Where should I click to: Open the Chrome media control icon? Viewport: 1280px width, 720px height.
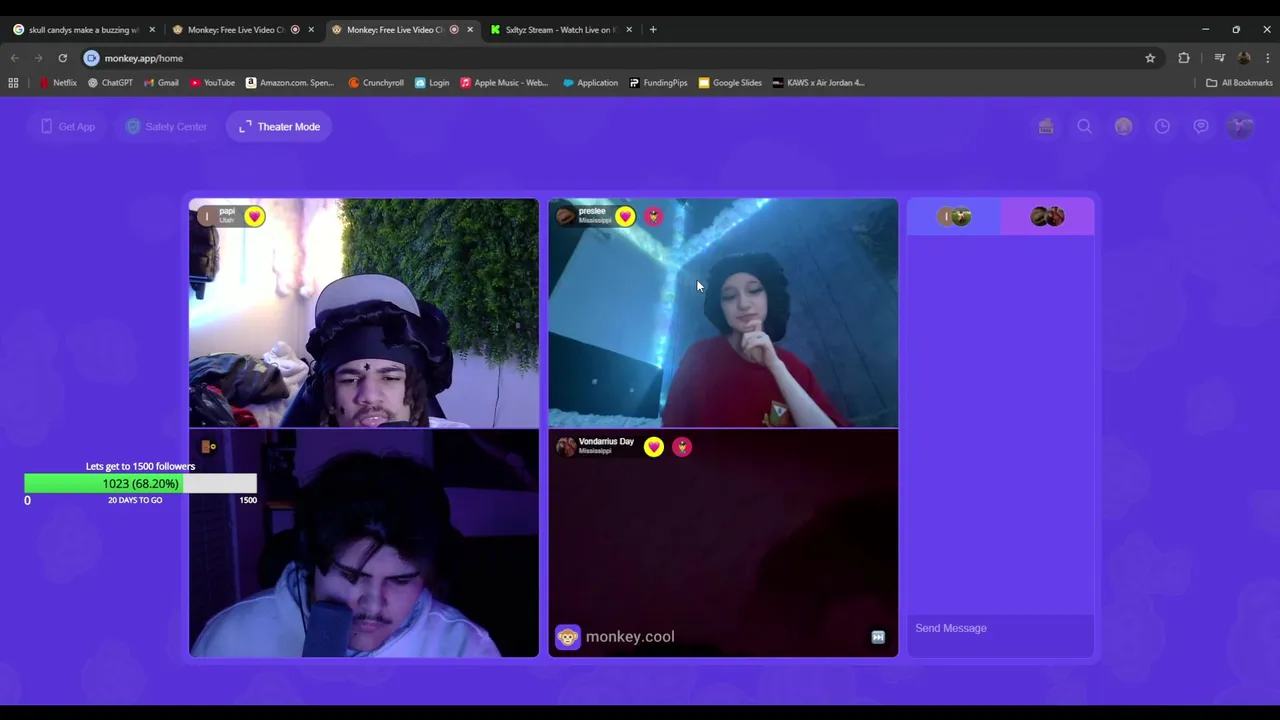[x=1219, y=58]
